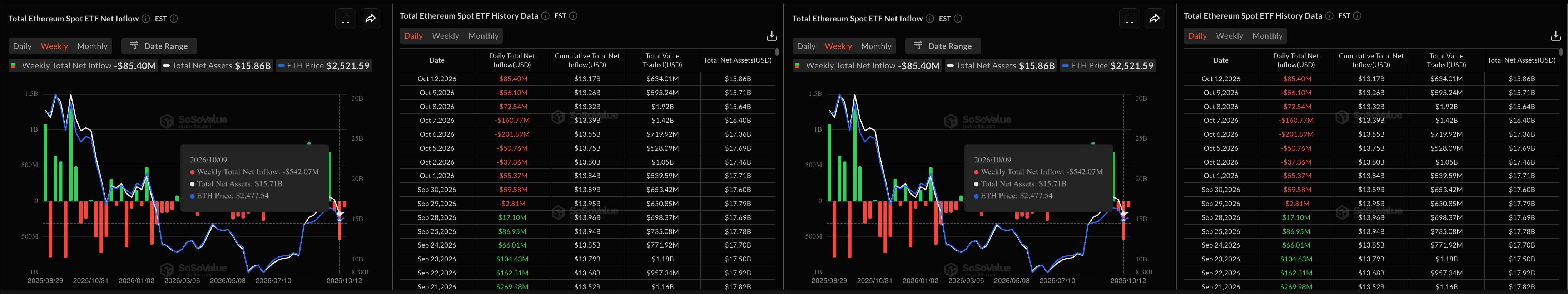The height and width of the screenshot is (294, 1568).
Task: Toggle Total Net Assets line on leftmost chart
Action: [217, 66]
